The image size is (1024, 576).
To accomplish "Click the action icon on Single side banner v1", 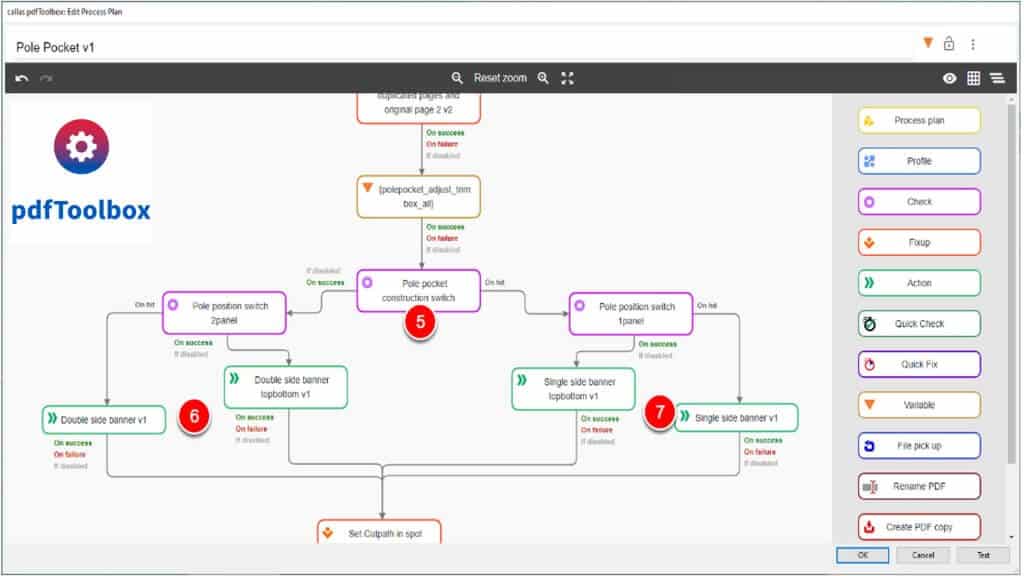I will [684, 416].
